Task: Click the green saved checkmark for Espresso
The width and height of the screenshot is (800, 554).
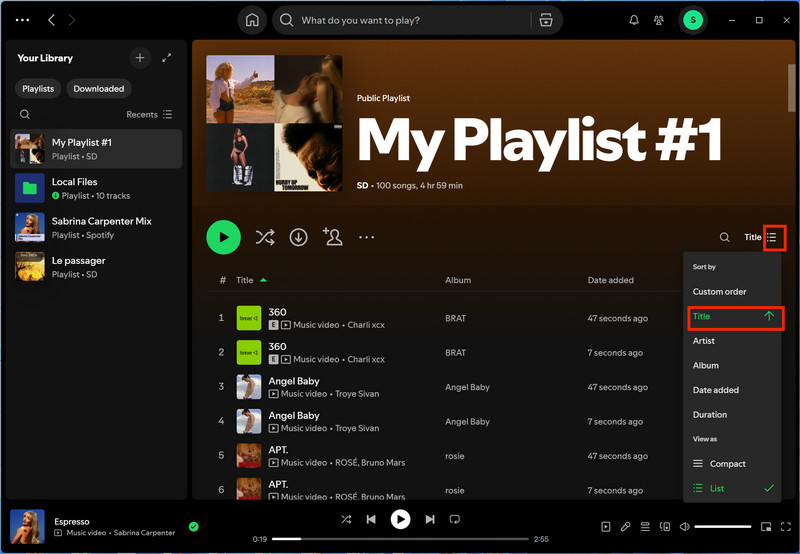Action: tap(193, 527)
